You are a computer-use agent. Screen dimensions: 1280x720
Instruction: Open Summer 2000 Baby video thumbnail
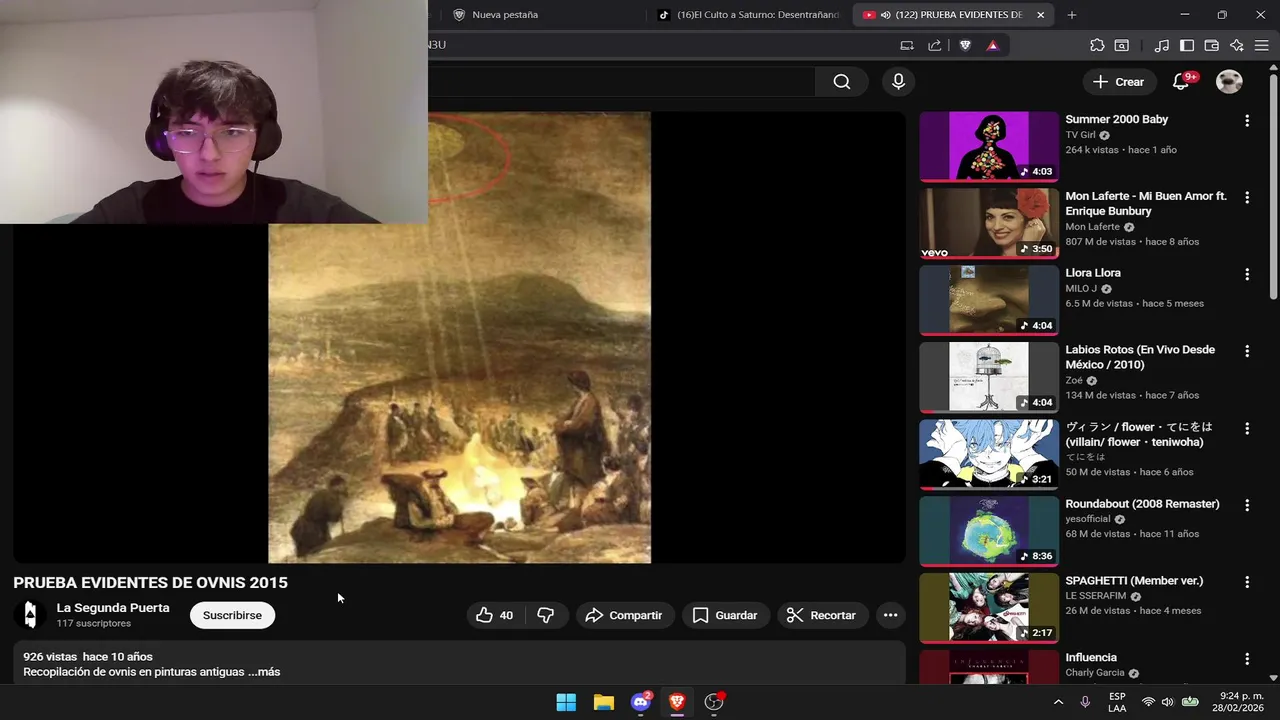pyautogui.click(x=989, y=146)
